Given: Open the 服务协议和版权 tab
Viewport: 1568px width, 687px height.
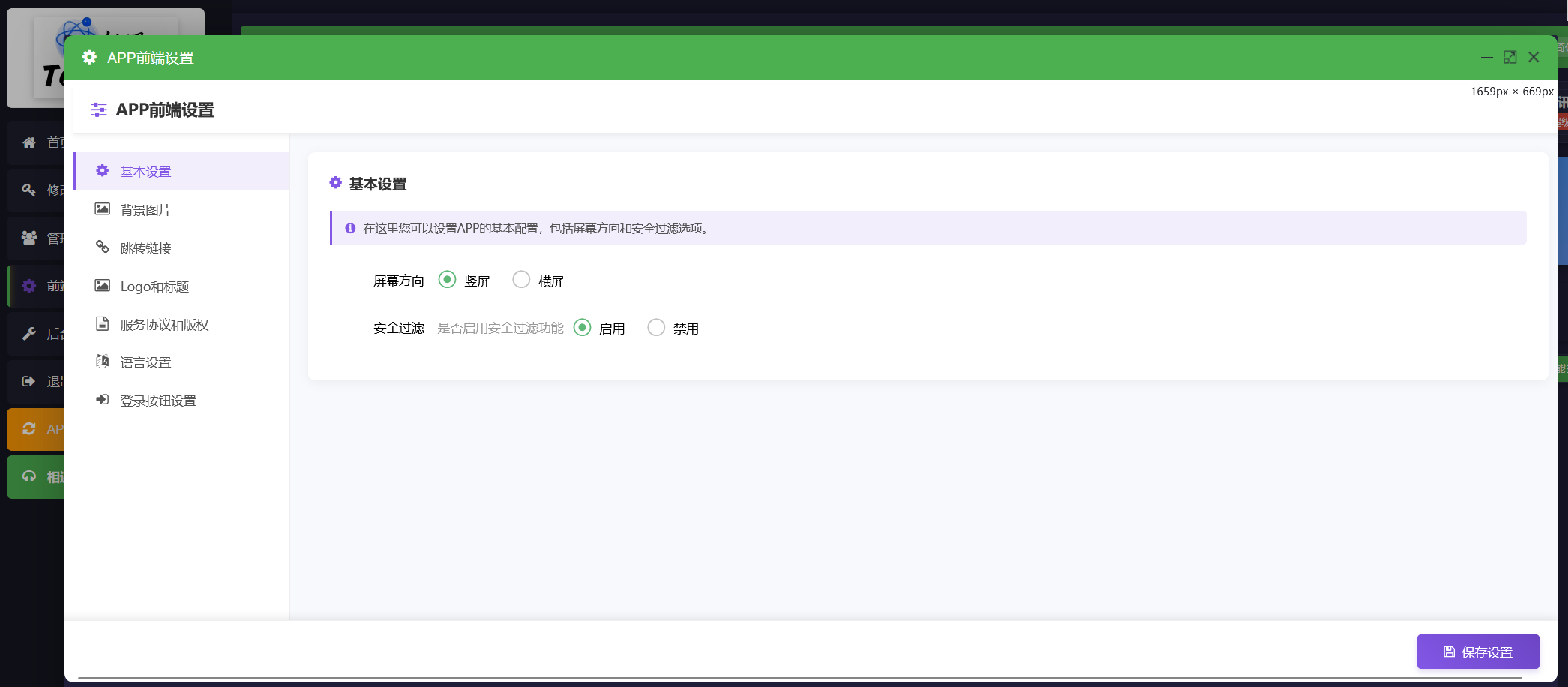Looking at the screenshot, I should point(164,325).
